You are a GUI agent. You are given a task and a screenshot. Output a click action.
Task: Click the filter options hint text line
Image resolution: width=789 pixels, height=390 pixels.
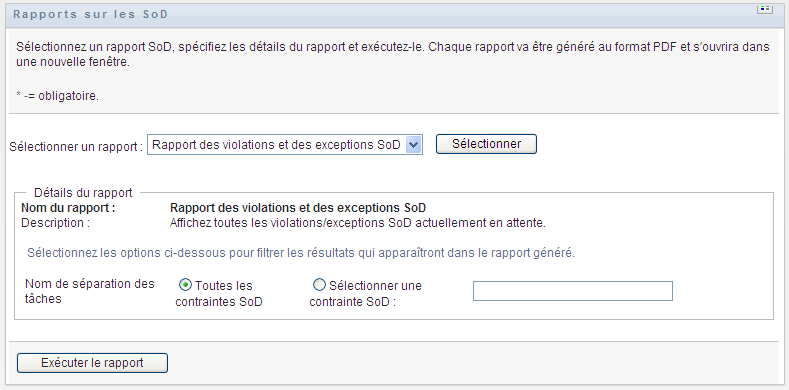click(301, 253)
